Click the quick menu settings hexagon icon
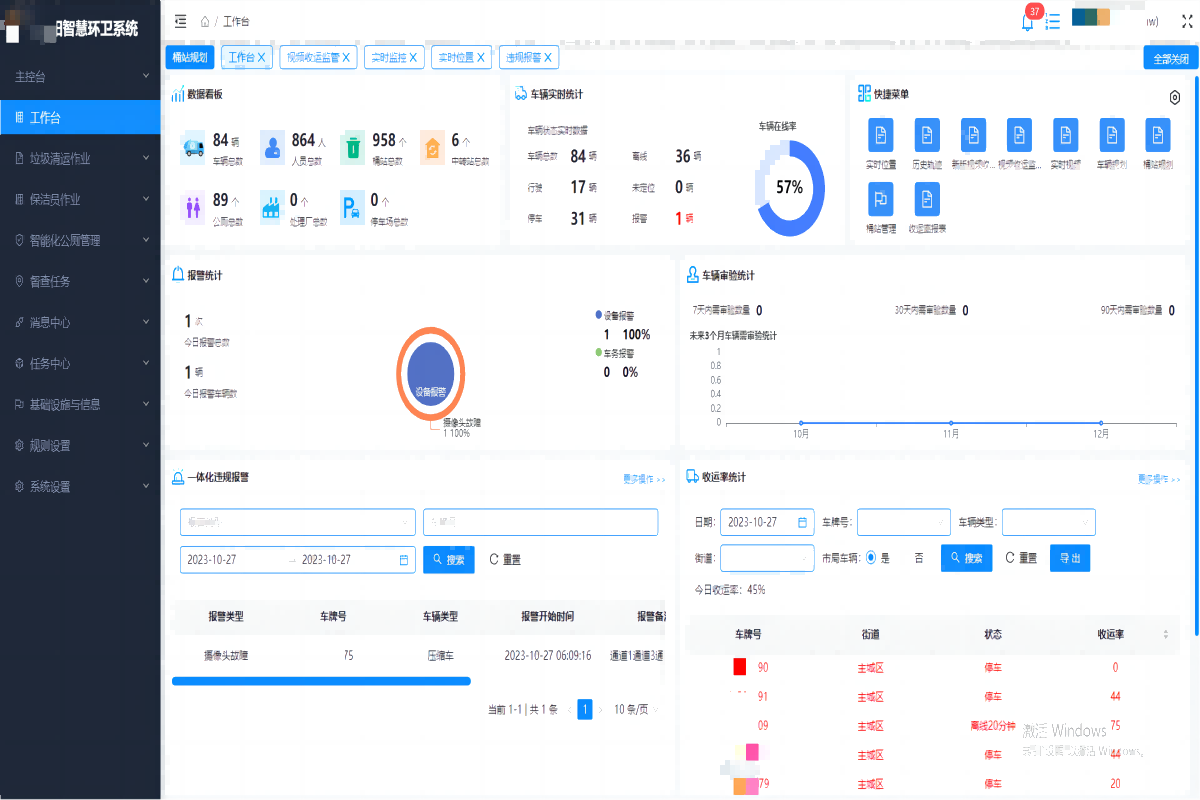Viewport: 1200px width, 800px height. (1175, 97)
